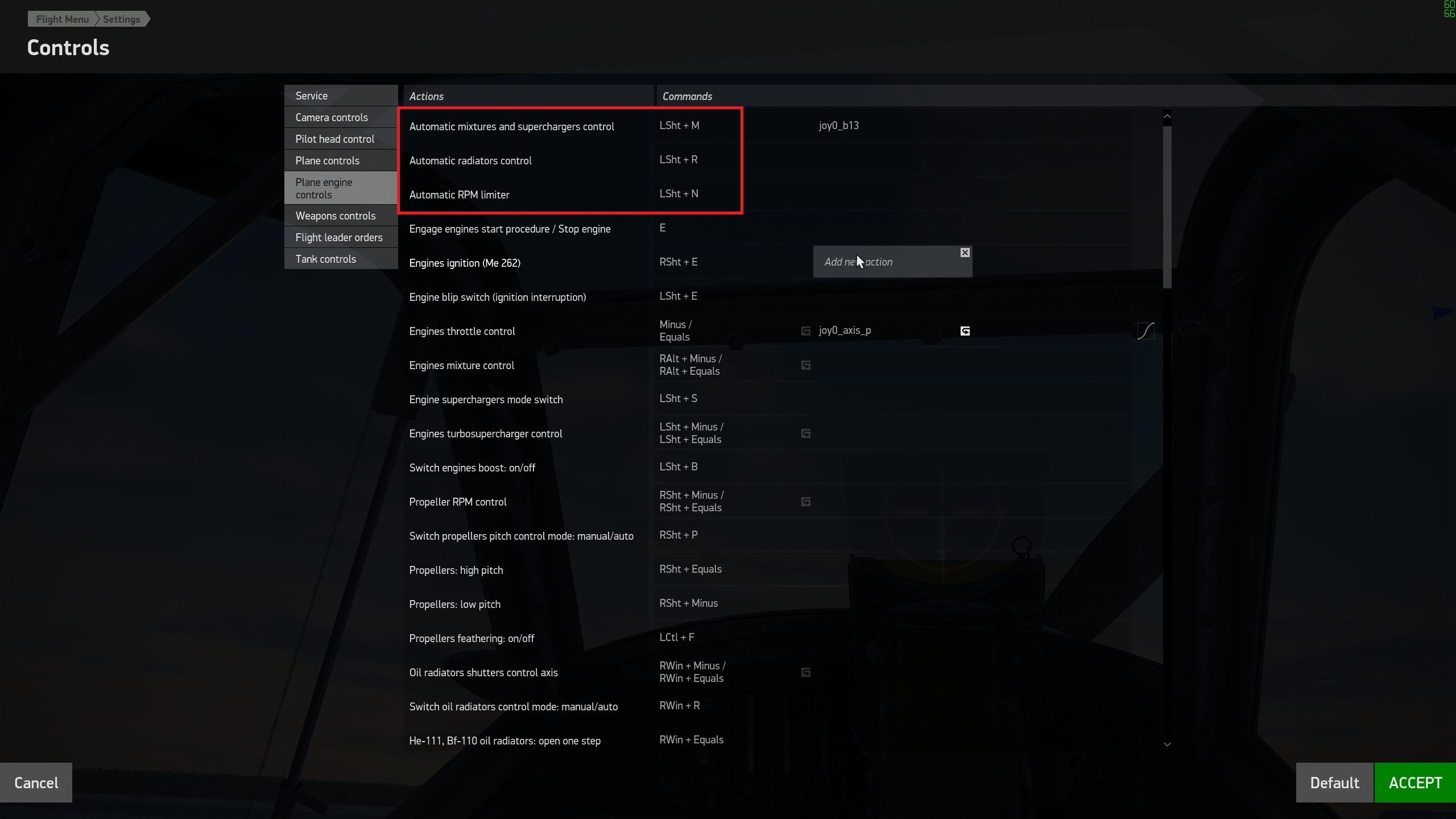Click the Cancel button
1456x819 pixels.
tap(36, 783)
